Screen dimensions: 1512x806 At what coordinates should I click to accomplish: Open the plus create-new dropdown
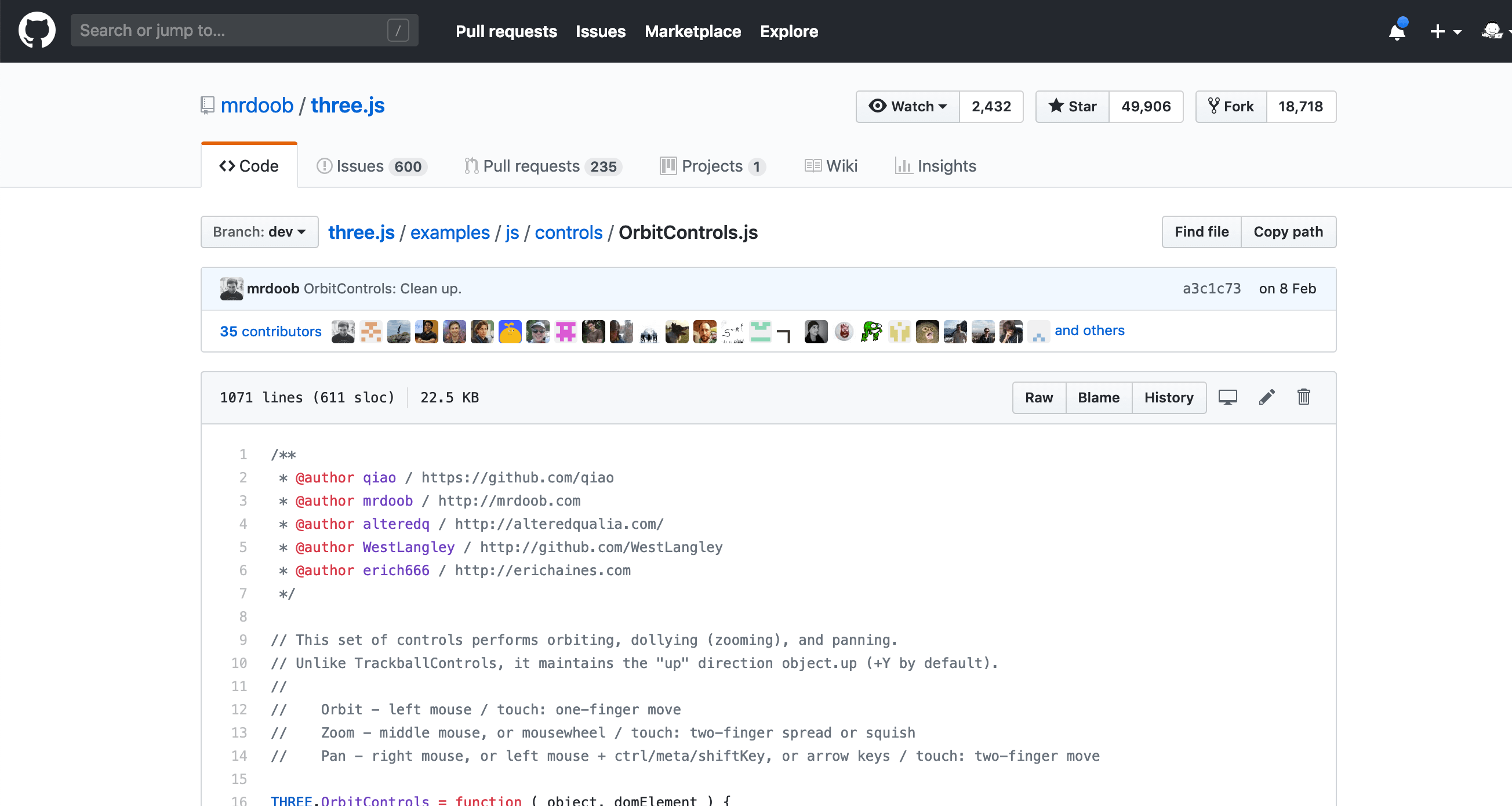tap(1445, 31)
